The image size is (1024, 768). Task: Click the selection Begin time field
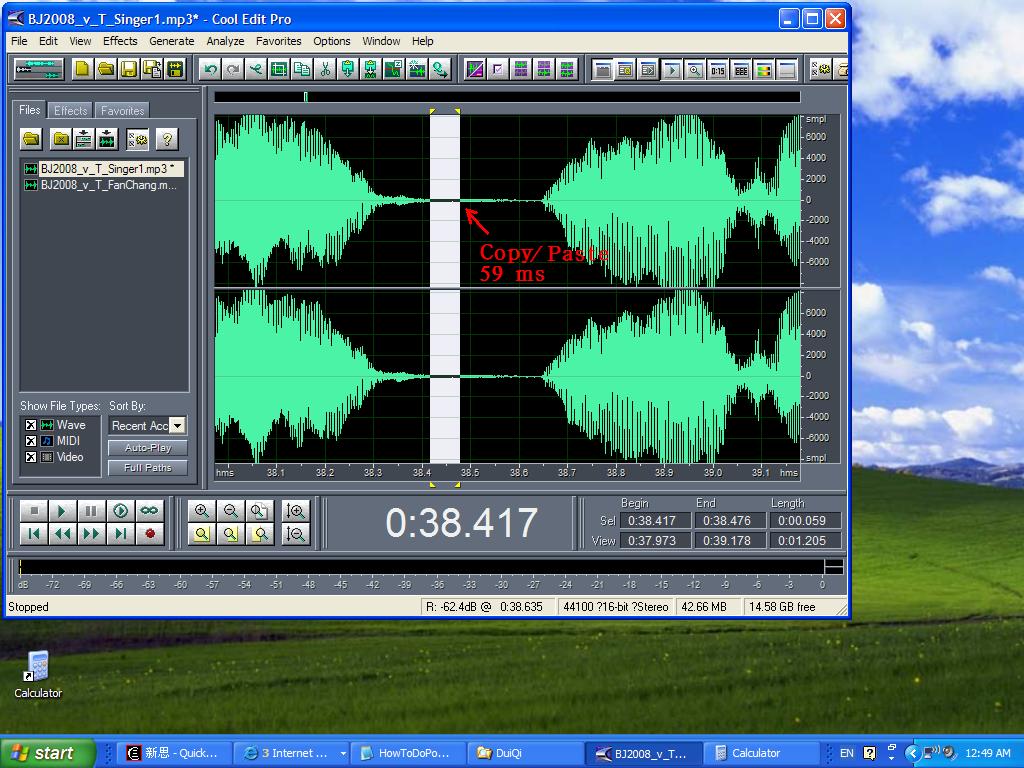click(651, 521)
